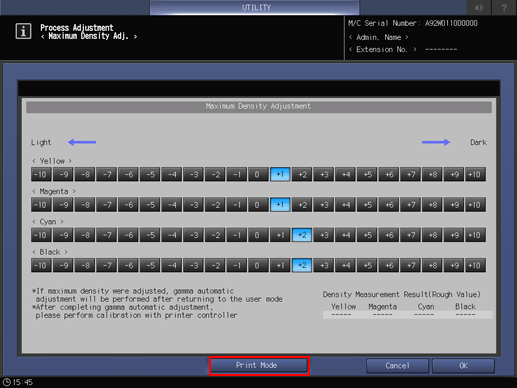Open the help question mark icon
This screenshot has width=517, height=388.
(x=504, y=7)
